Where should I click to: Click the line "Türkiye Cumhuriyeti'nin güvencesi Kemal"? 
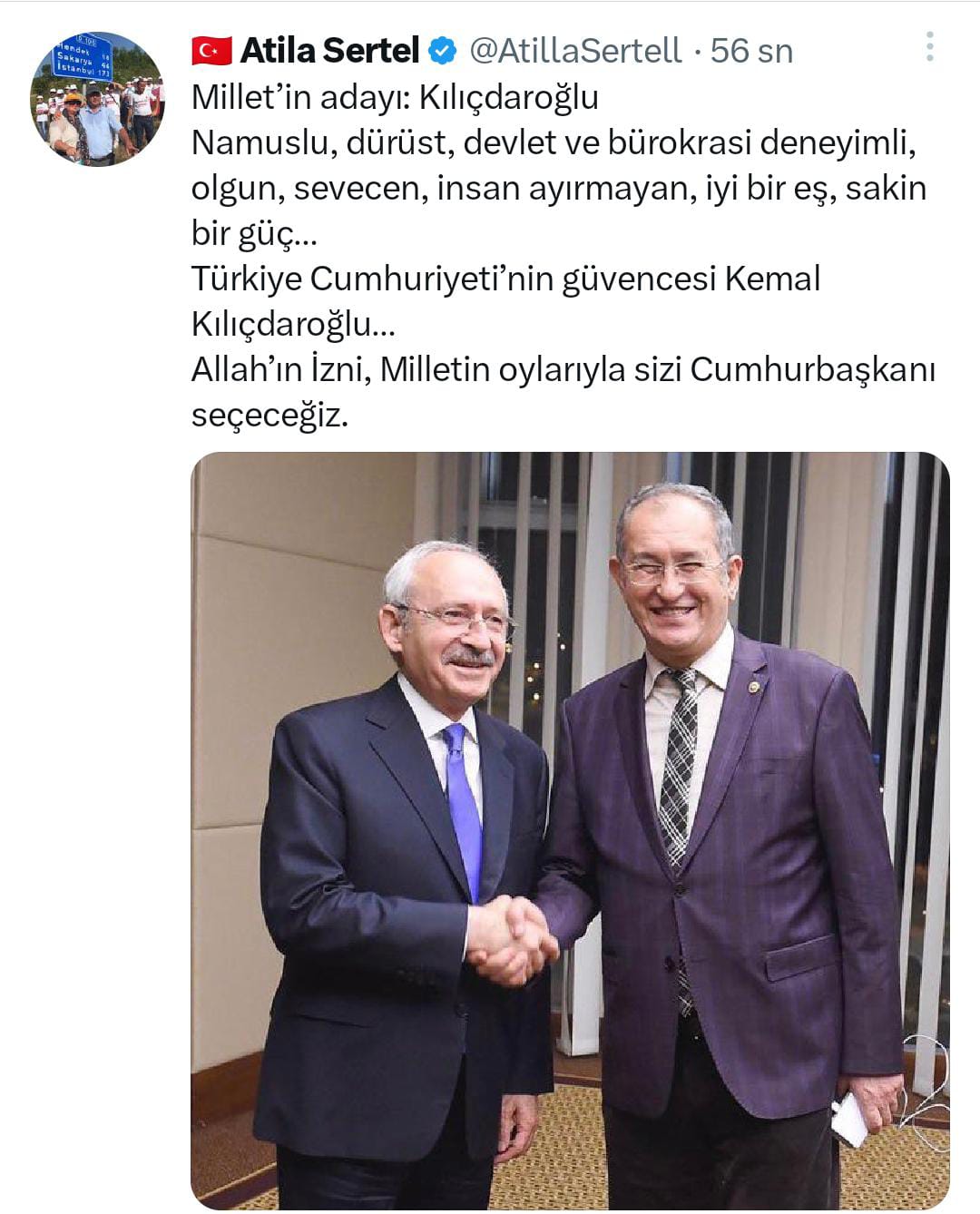pos(505,279)
